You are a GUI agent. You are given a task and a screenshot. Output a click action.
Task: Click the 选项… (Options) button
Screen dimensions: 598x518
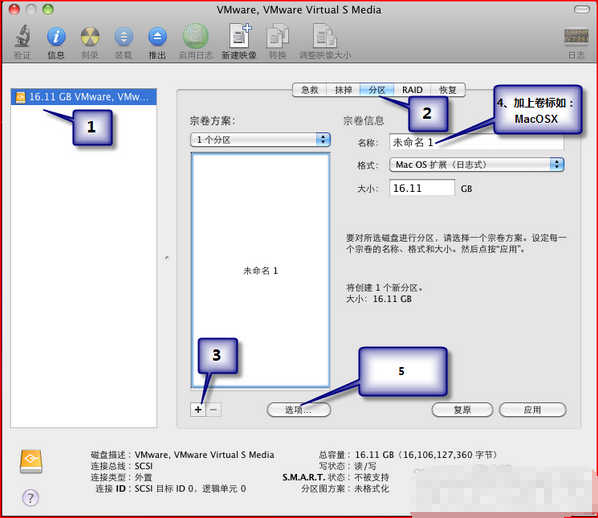[299, 410]
